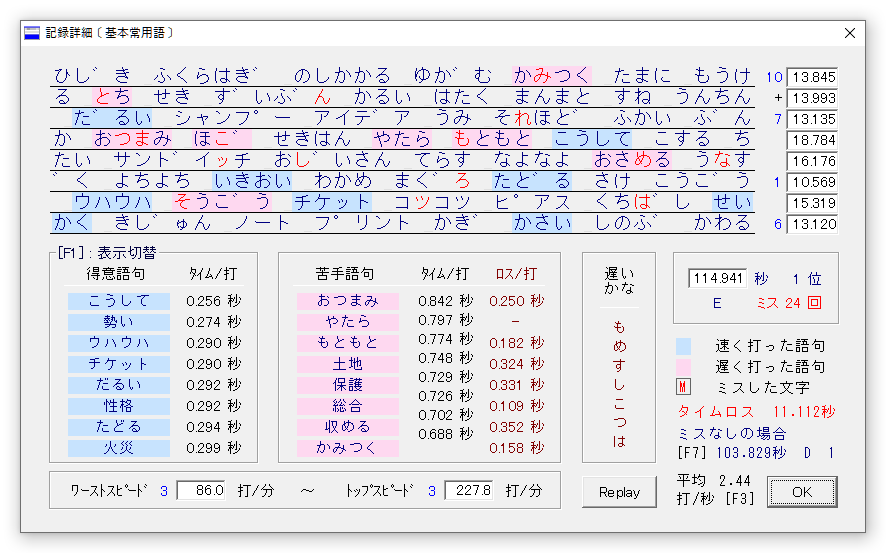Screen dimensions: 886x553
Task: Select strong phrase こうして in list
Action: pyautogui.click(x=119, y=301)
